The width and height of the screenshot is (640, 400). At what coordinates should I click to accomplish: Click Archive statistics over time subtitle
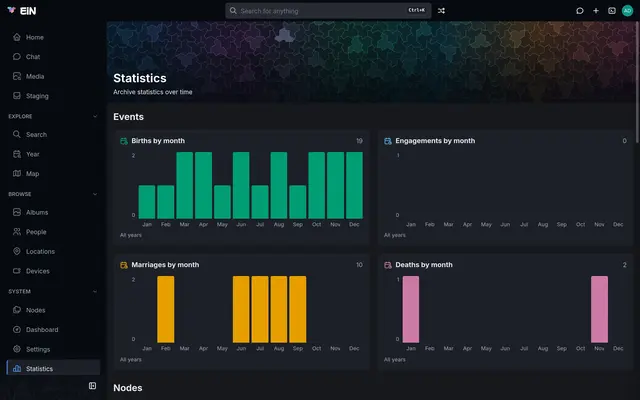pos(153,92)
